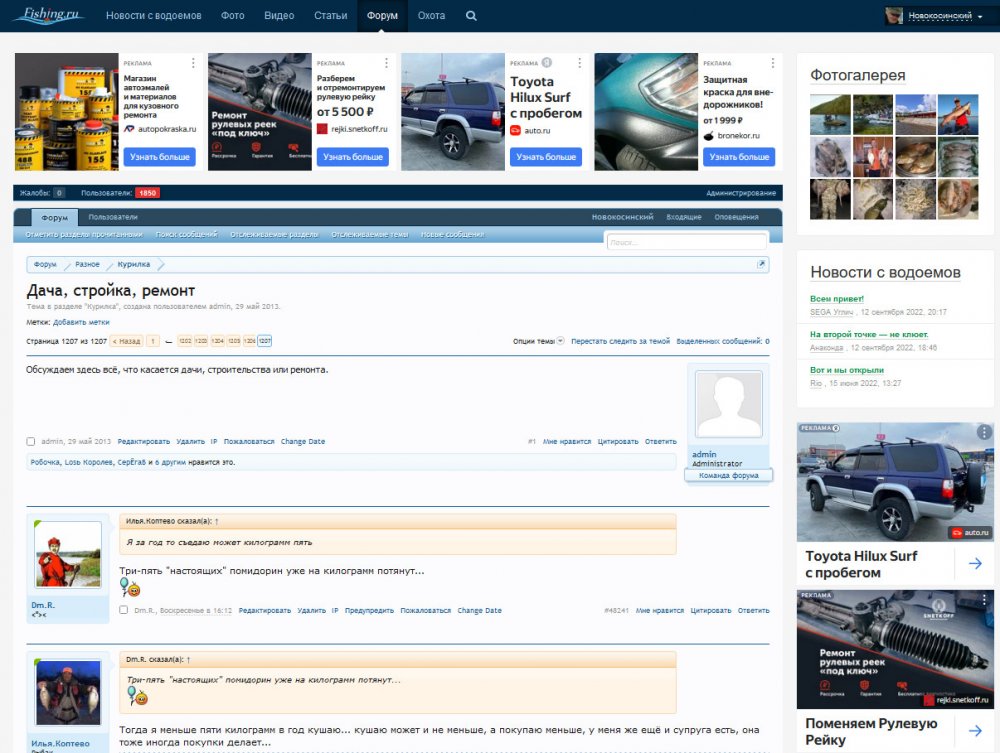Tick the checkbox on admin's first post

point(31,441)
